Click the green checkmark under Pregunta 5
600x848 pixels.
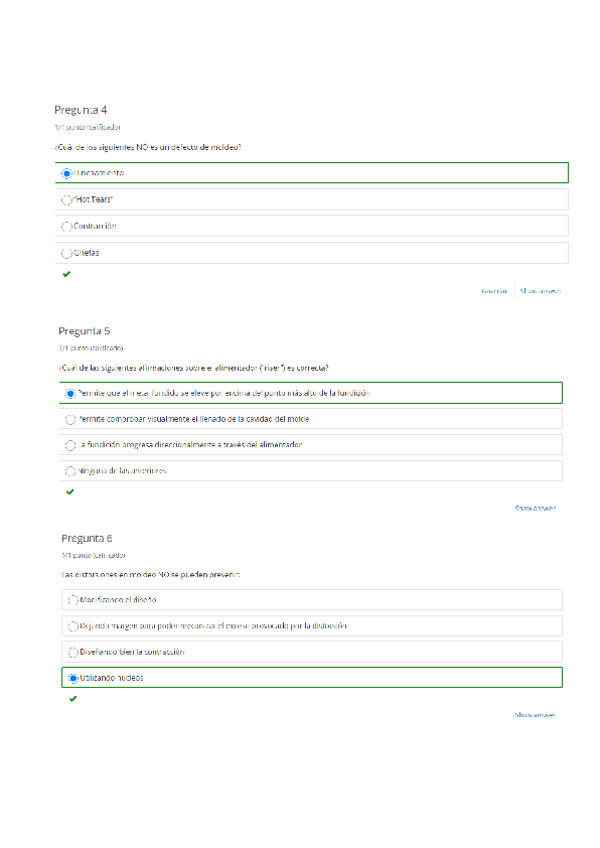(70, 492)
